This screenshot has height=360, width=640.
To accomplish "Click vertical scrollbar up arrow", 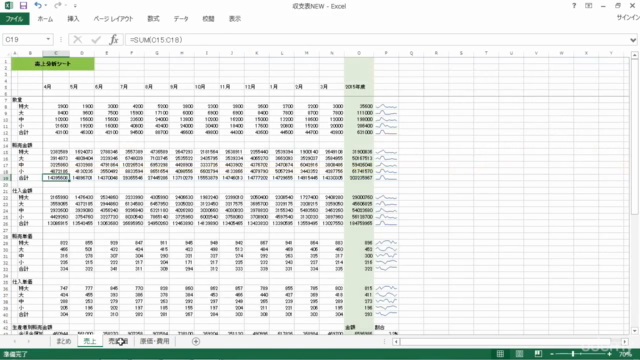I will pos(634,55).
